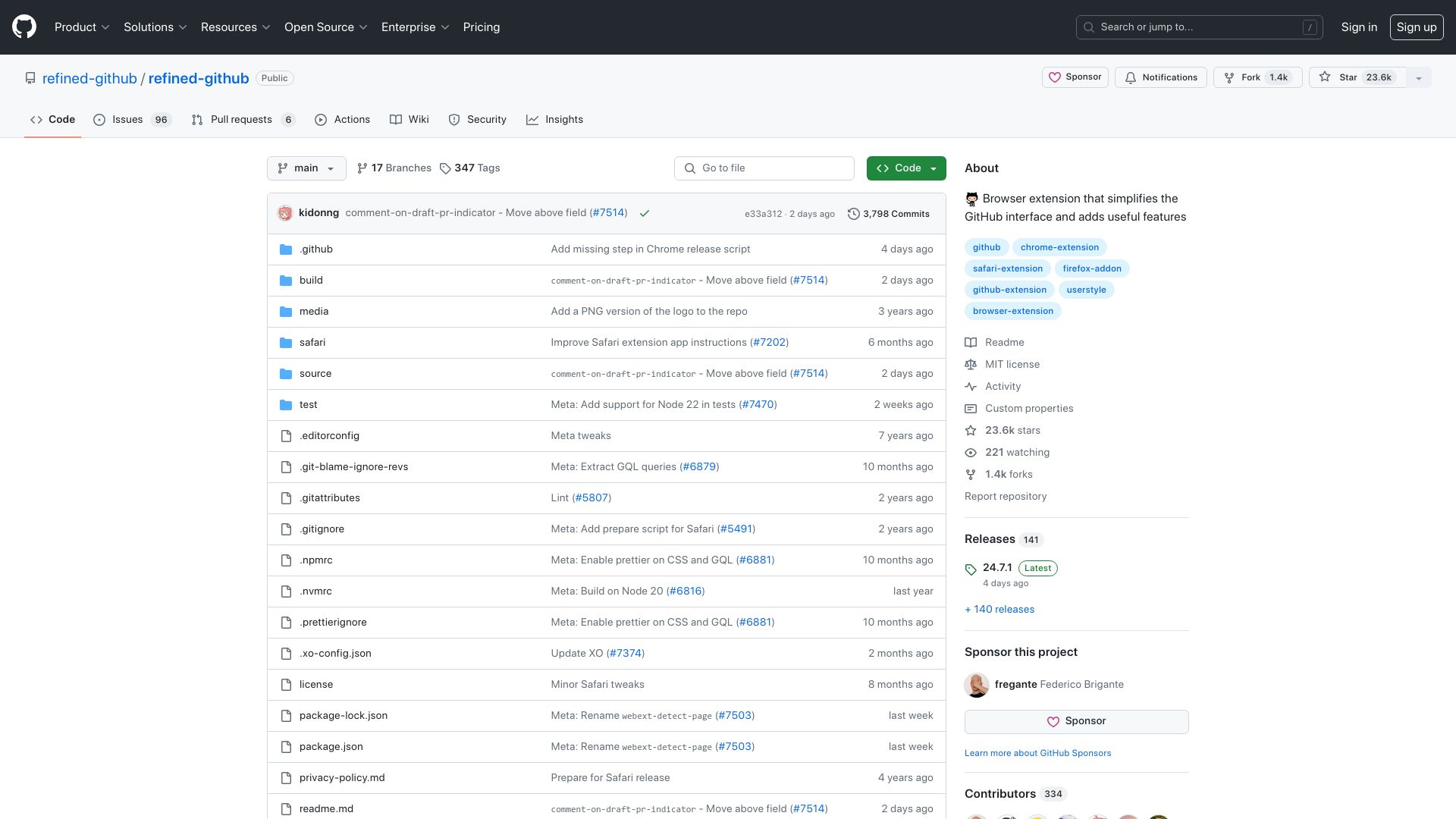
Task: Click the Sign up button
Action: coord(1417,27)
